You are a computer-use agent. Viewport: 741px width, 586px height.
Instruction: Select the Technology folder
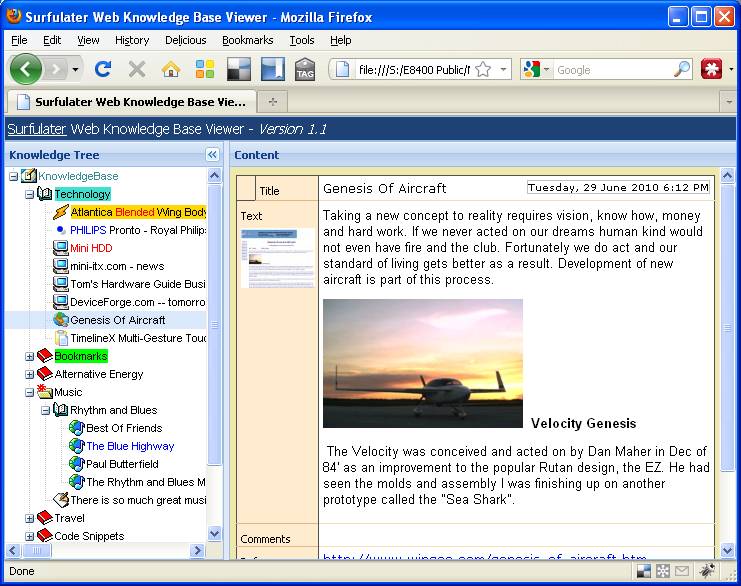(82, 194)
